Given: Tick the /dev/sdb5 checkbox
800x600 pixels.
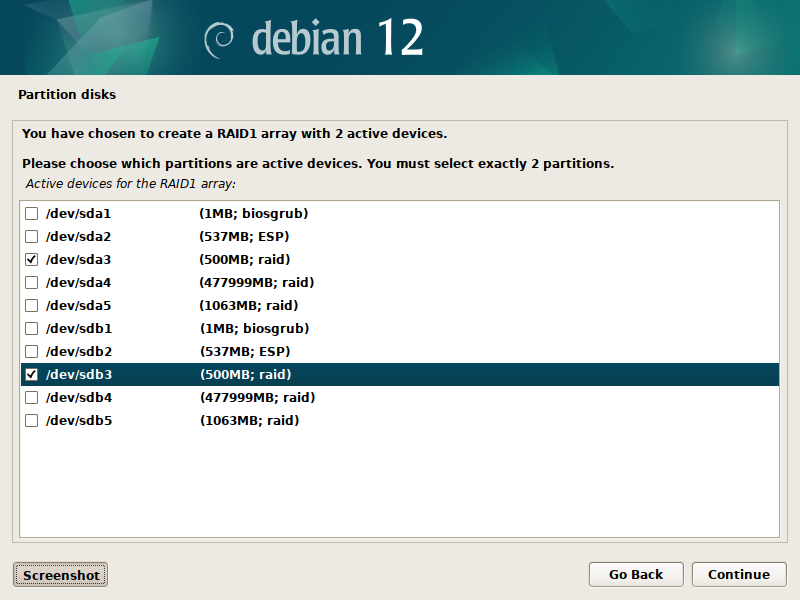Looking at the screenshot, I should point(31,421).
